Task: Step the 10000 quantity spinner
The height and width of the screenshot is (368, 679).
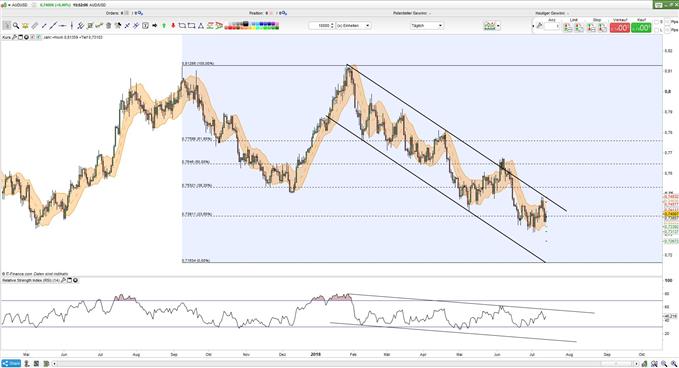Action: (x=332, y=26)
